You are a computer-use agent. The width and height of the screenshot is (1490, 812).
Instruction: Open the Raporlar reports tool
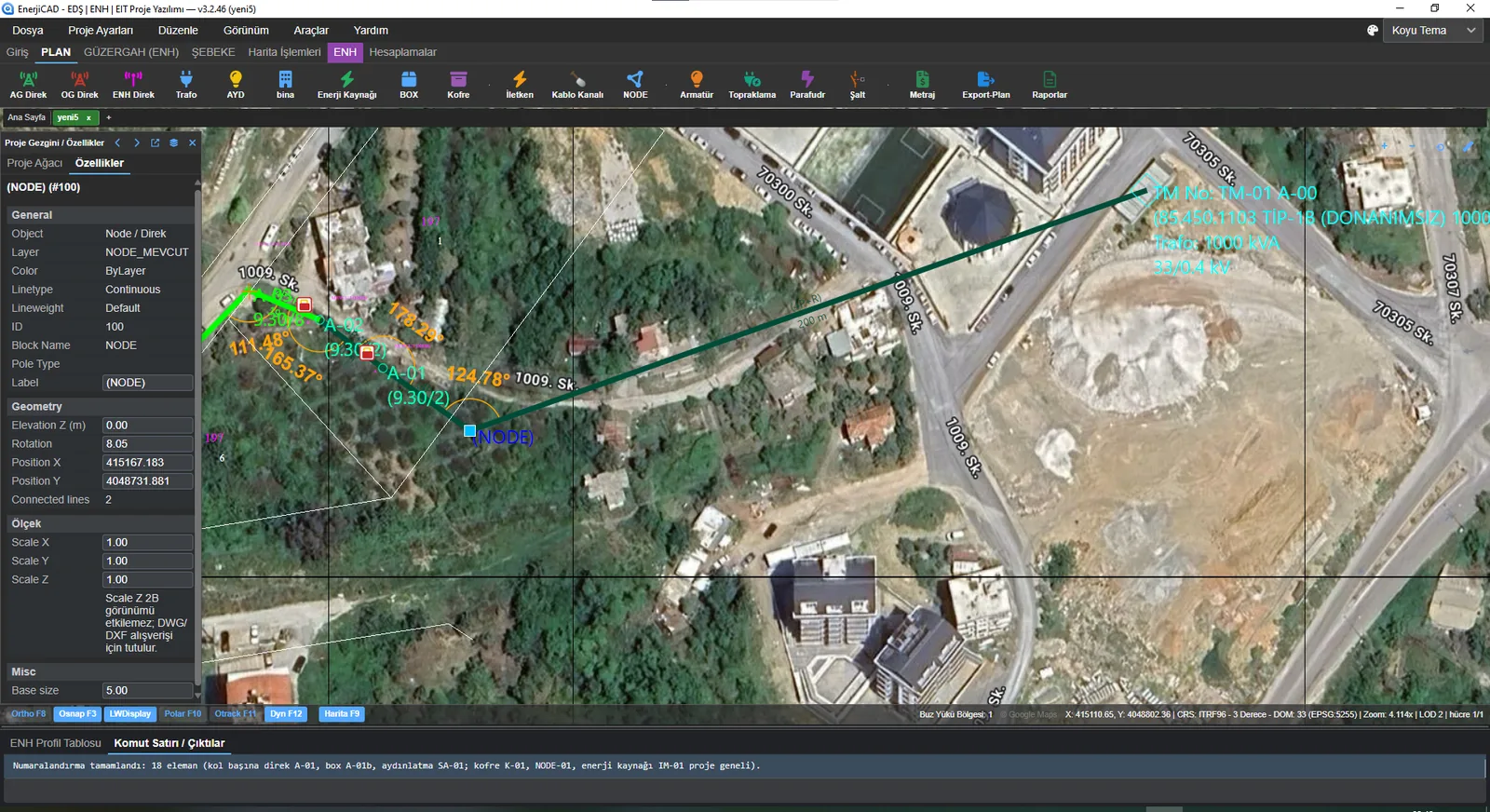1050,85
